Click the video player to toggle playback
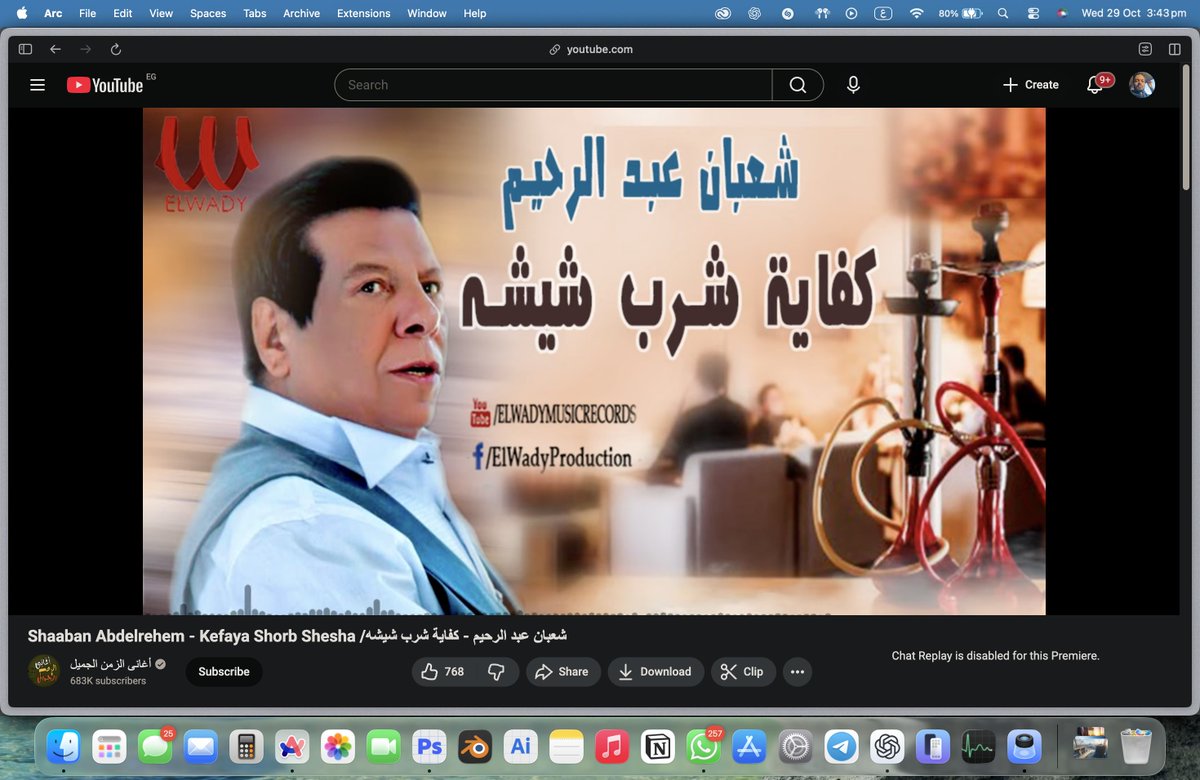Image resolution: width=1200 pixels, height=780 pixels. (594, 361)
